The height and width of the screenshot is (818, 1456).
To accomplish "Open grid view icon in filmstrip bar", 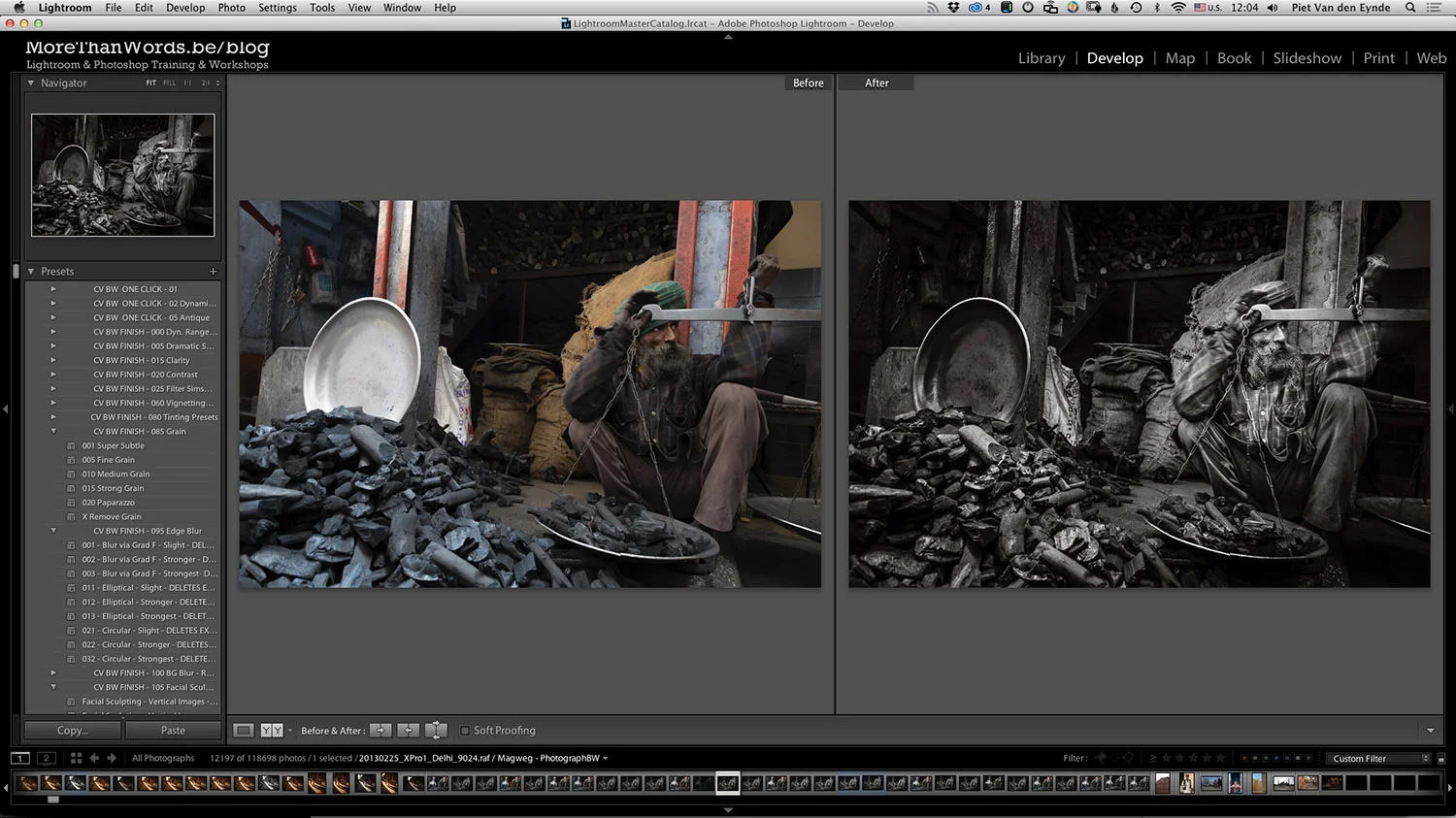I will tap(76, 758).
